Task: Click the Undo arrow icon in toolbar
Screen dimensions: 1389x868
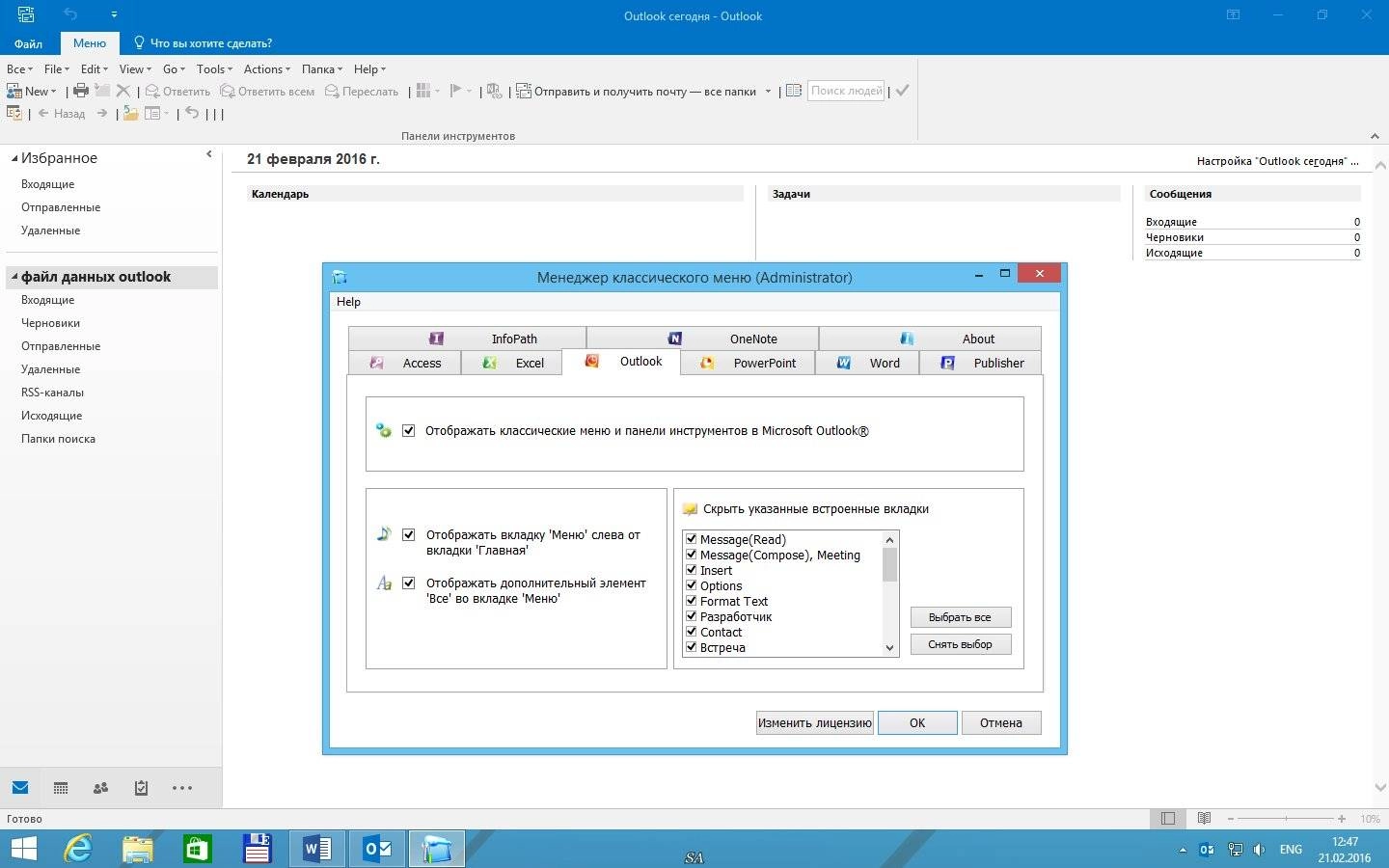Action: coord(192,114)
